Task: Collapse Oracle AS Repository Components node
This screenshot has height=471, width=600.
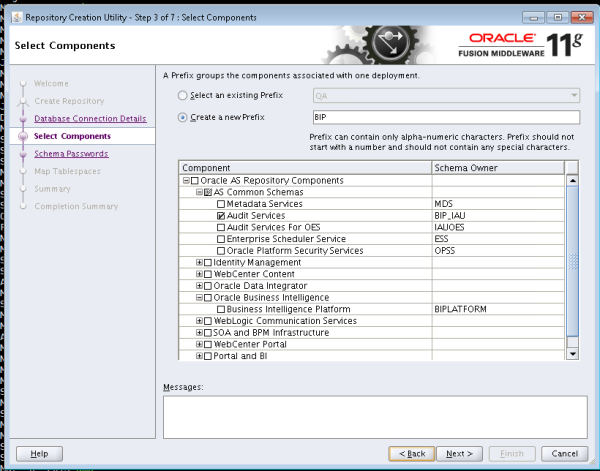Action: (x=186, y=180)
